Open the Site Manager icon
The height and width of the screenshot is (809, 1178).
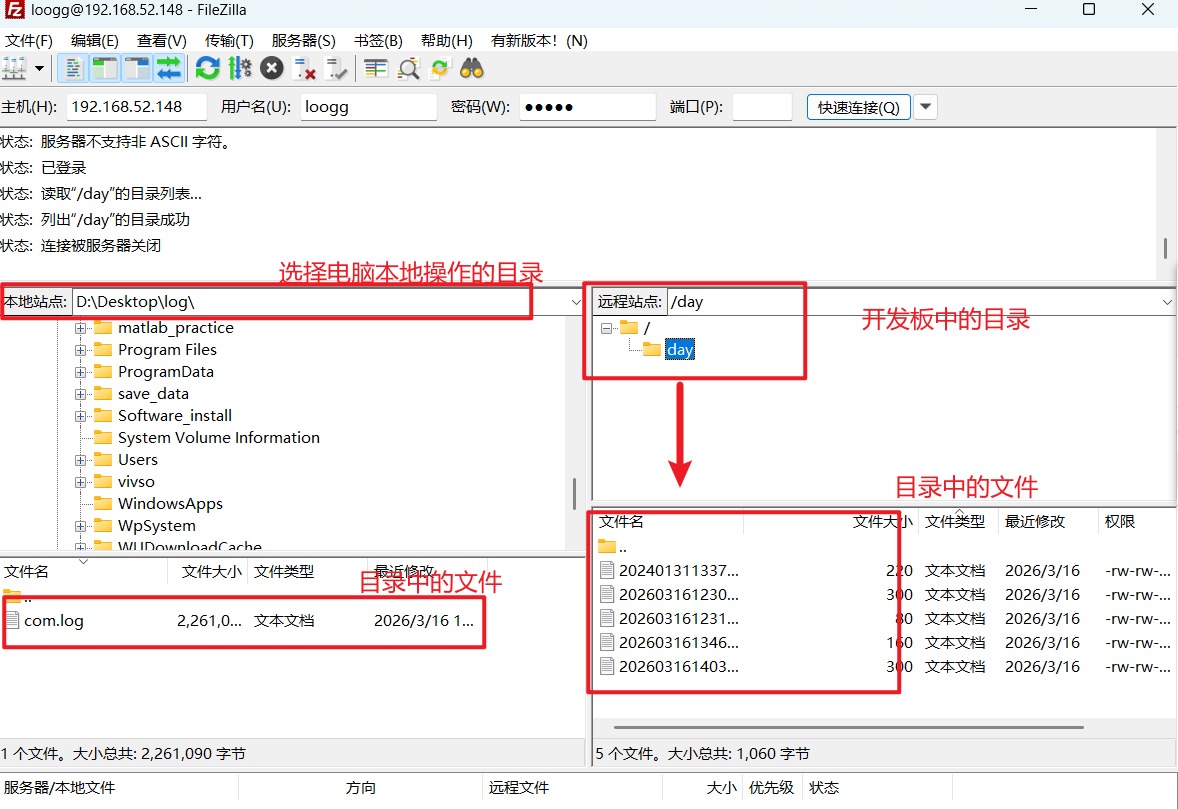14,69
